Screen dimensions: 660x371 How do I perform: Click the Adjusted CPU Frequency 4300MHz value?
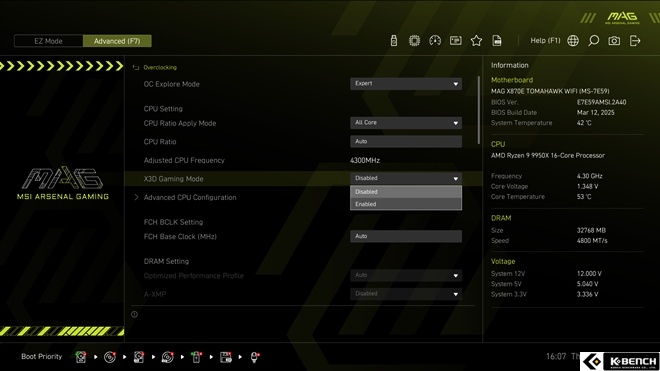point(365,160)
